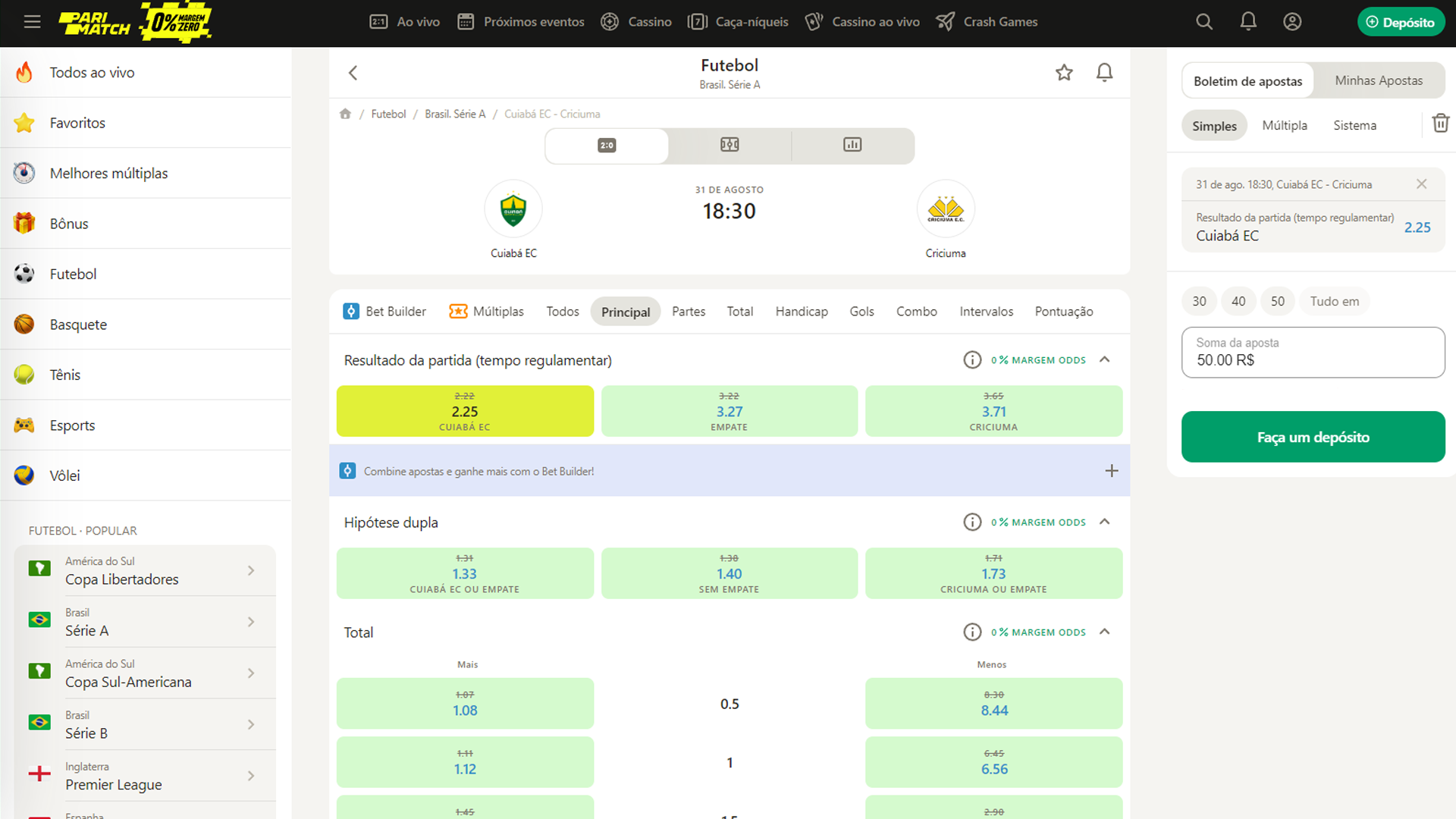Open Basquete in sidebar
Screen dimensions: 1456x819
(x=146, y=325)
